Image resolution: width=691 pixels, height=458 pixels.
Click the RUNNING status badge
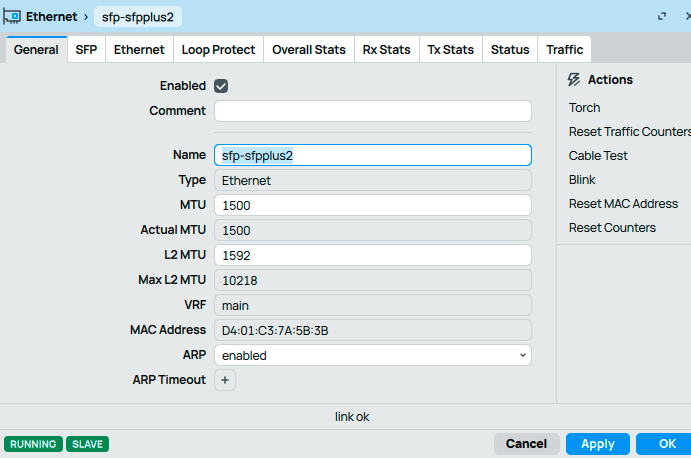[33, 444]
